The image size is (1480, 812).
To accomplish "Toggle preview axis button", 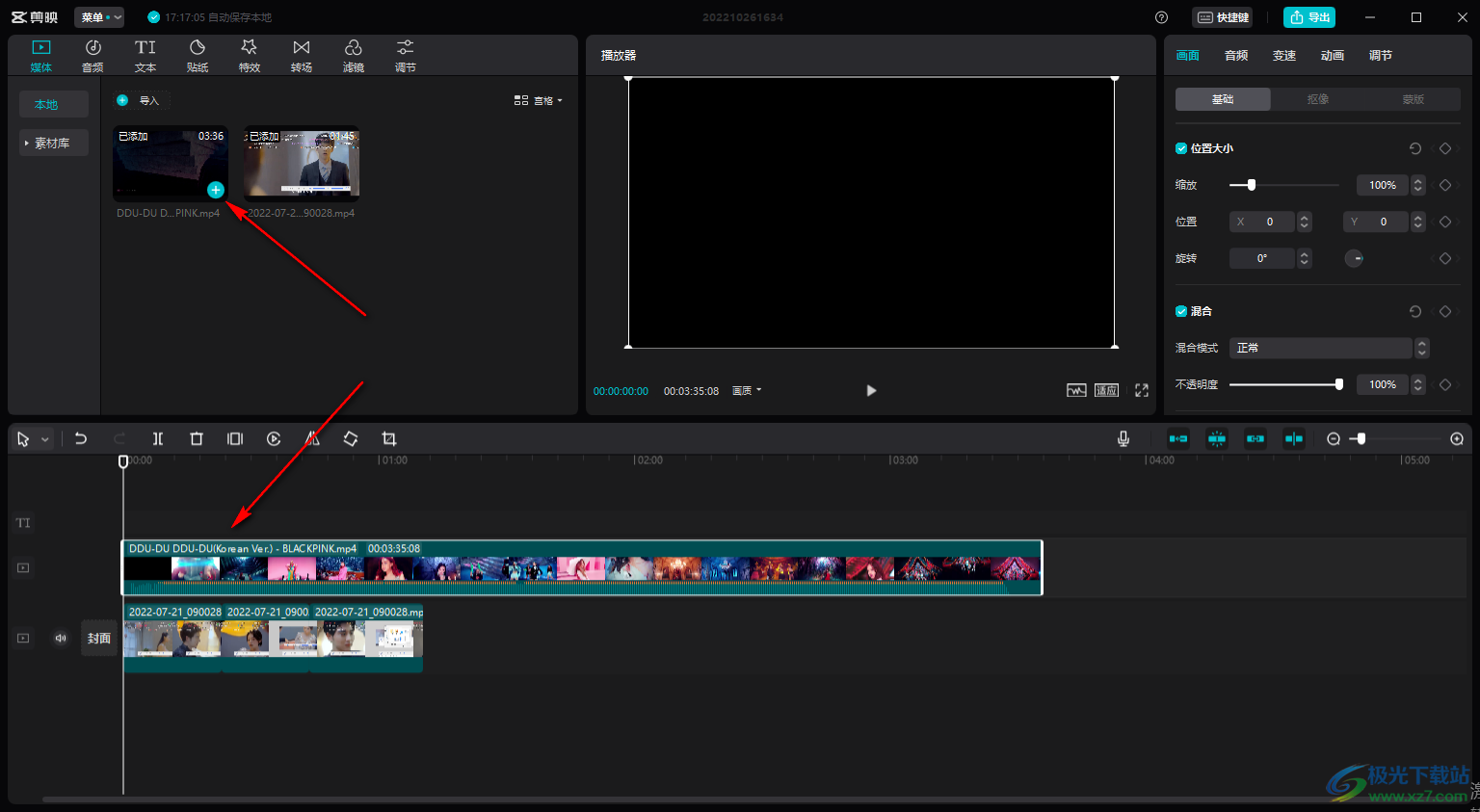I will coord(1294,438).
